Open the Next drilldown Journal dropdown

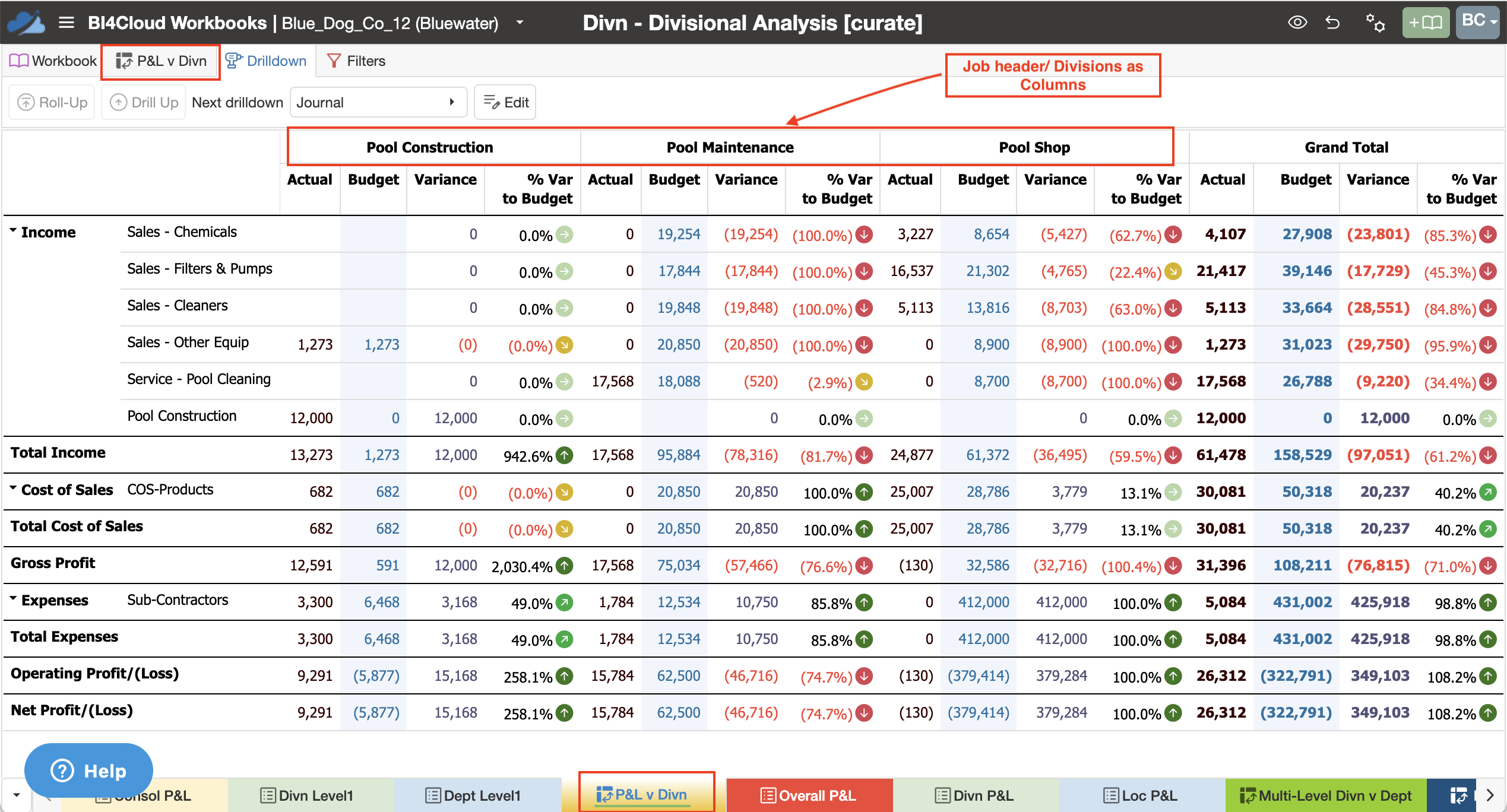click(378, 102)
